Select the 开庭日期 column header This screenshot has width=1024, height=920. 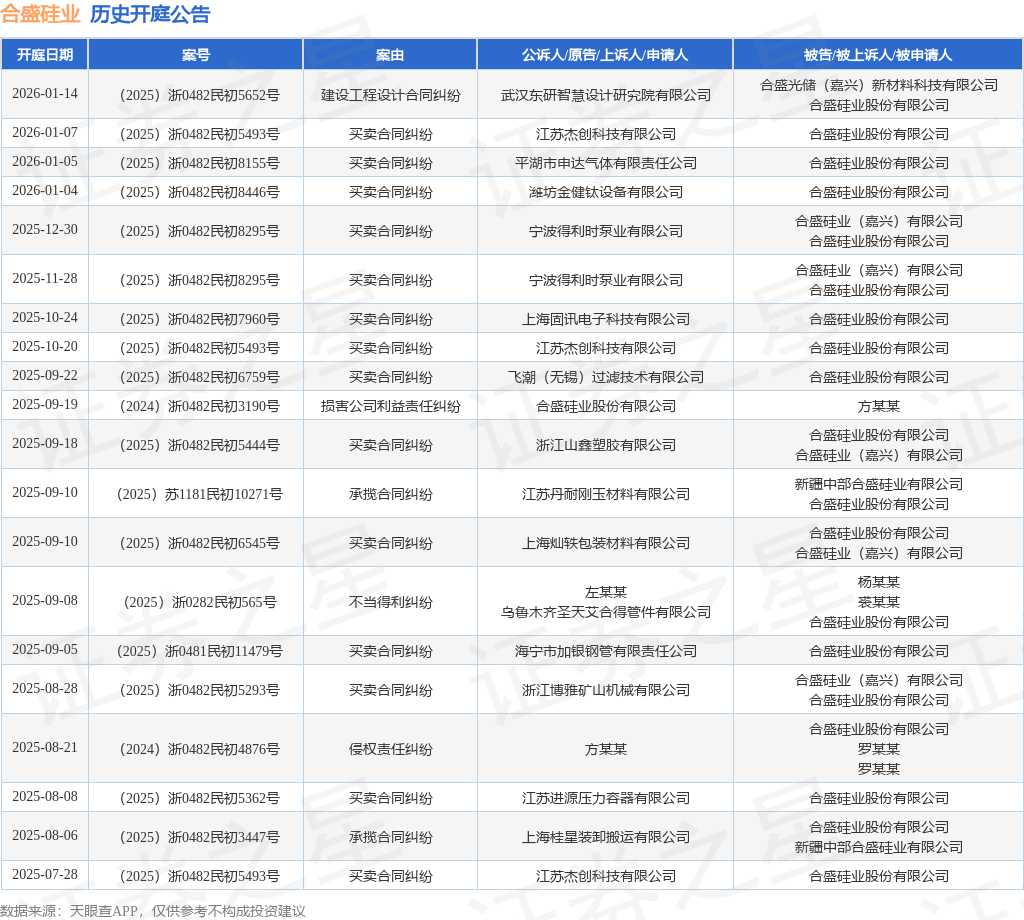(44, 55)
